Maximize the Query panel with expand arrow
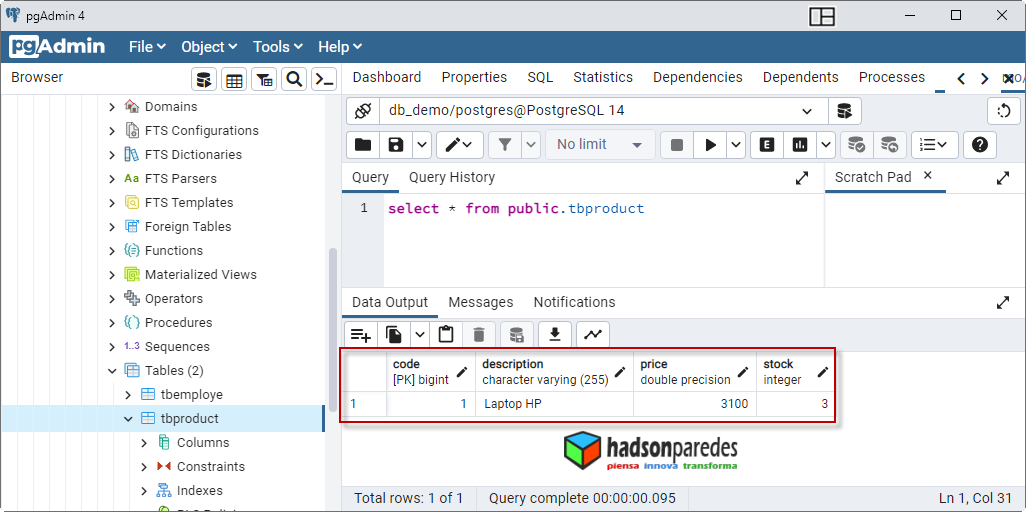 pos(802,178)
